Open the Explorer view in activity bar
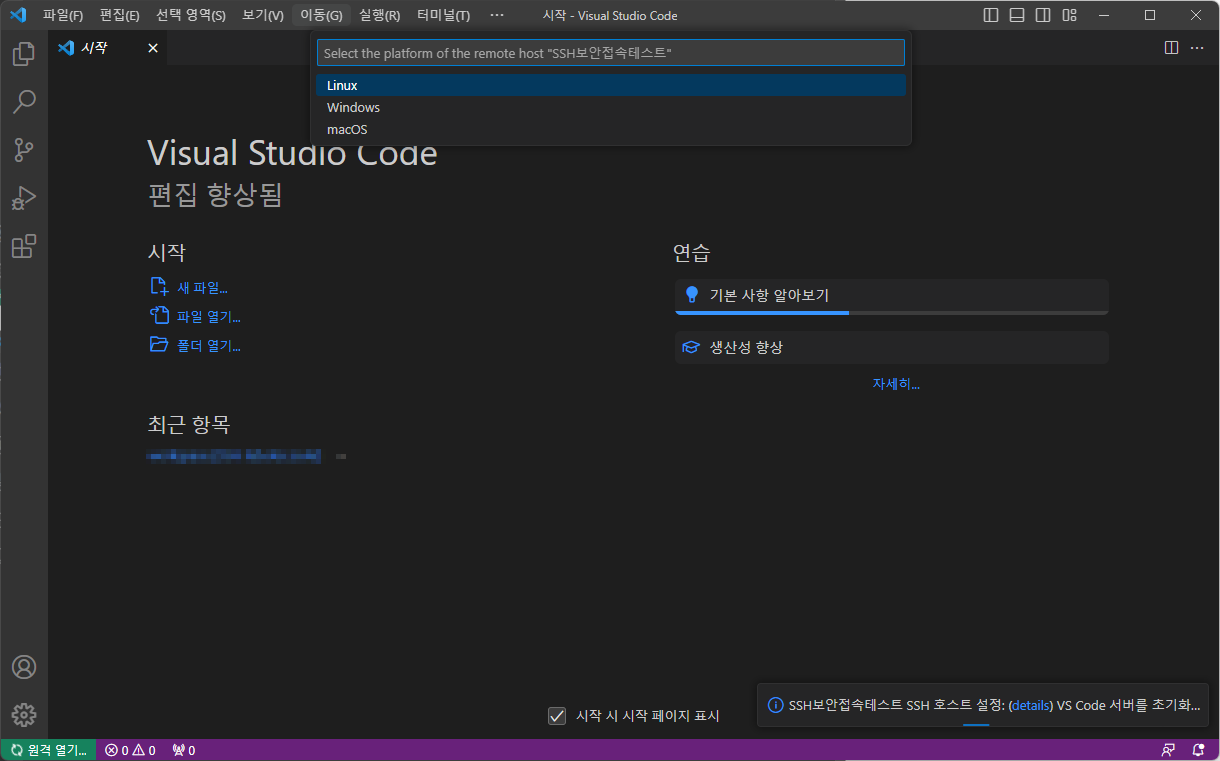Image resolution: width=1220 pixels, height=761 pixels. [x=24, y=54]
